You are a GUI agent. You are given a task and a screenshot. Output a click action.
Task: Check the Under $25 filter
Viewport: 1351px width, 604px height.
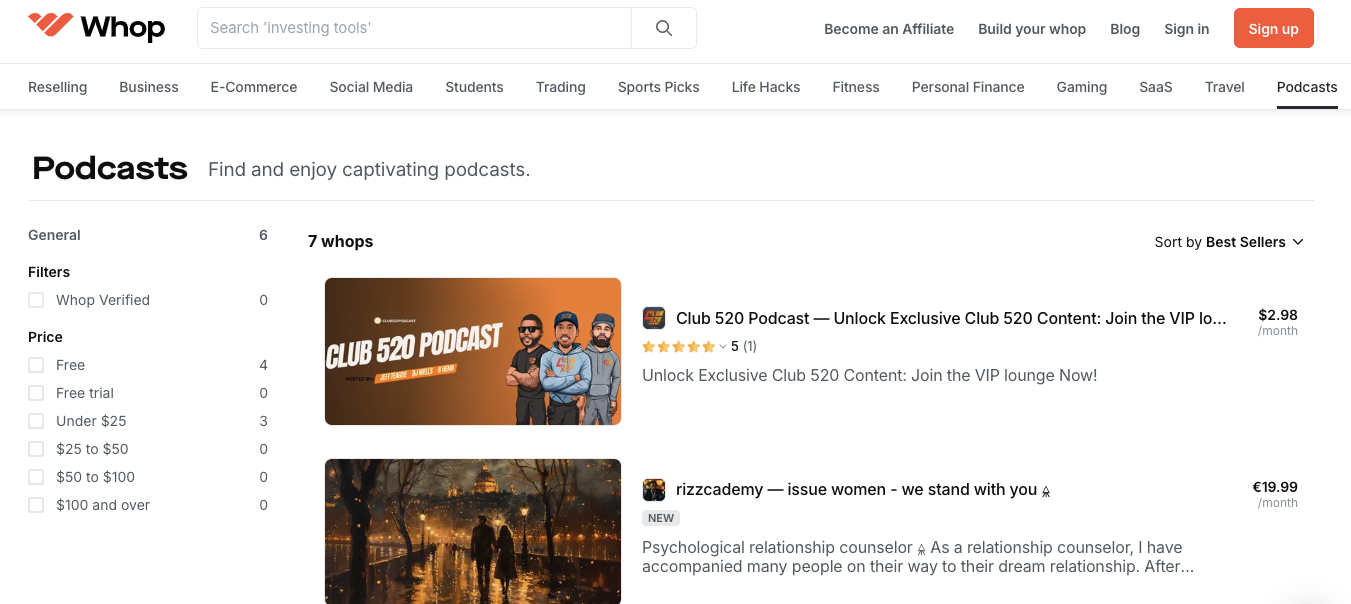[36, 421]
